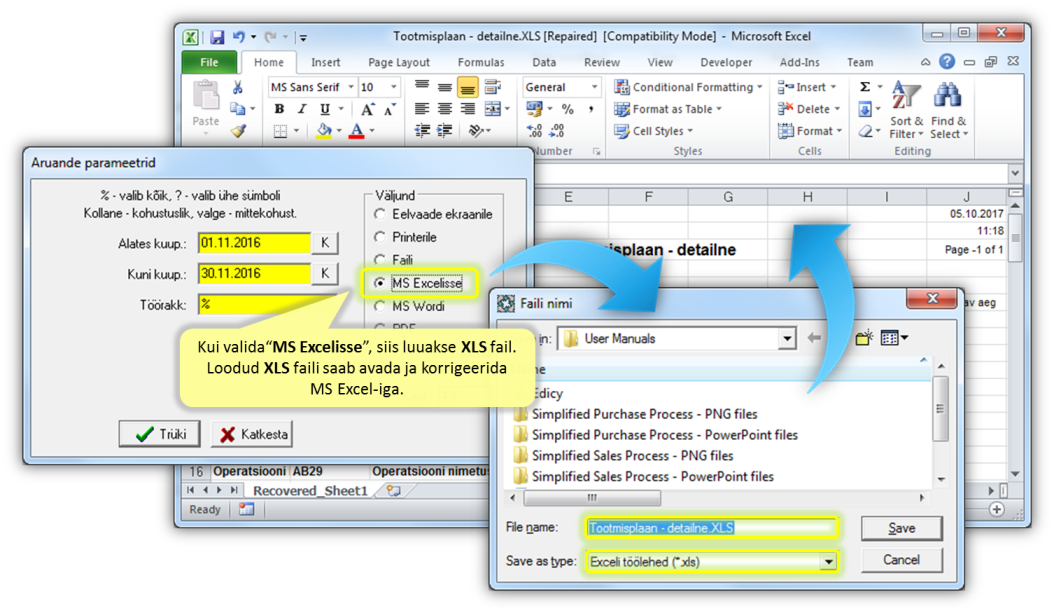
Task: Click the Katkesta button
Action: (x=253, y=434)
